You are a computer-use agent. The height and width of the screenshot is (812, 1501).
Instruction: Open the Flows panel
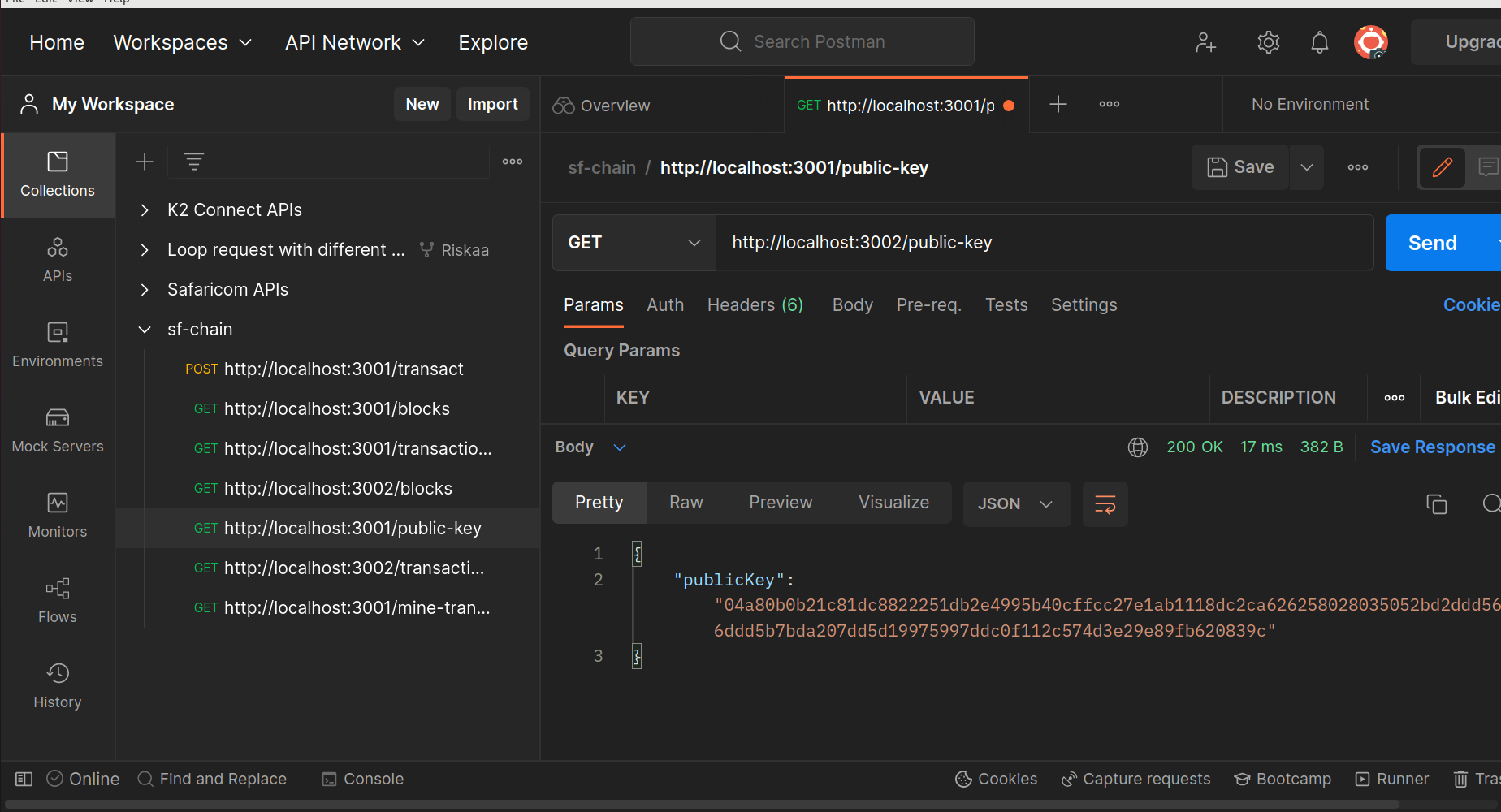57,601
